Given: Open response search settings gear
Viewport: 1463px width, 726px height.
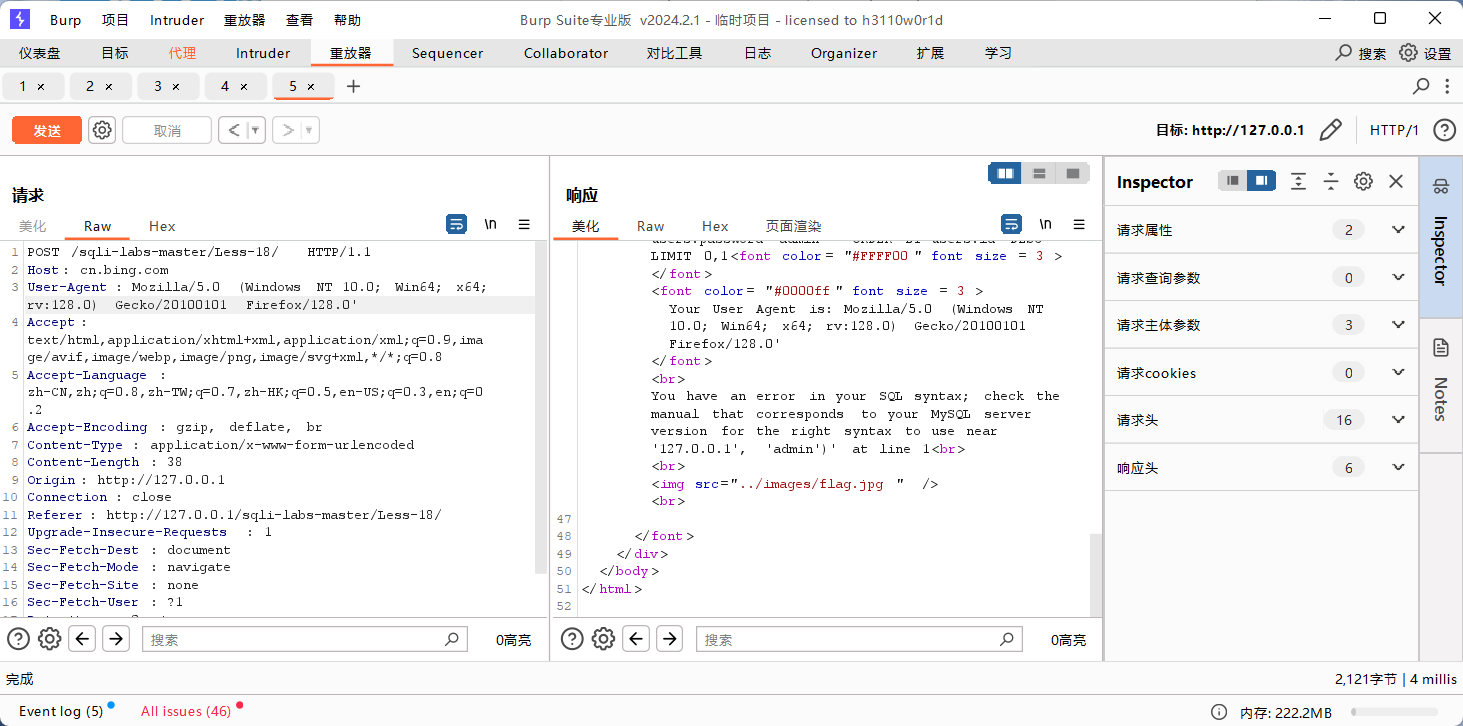Looking at the screenshot, I should click(x=603, y=639).
